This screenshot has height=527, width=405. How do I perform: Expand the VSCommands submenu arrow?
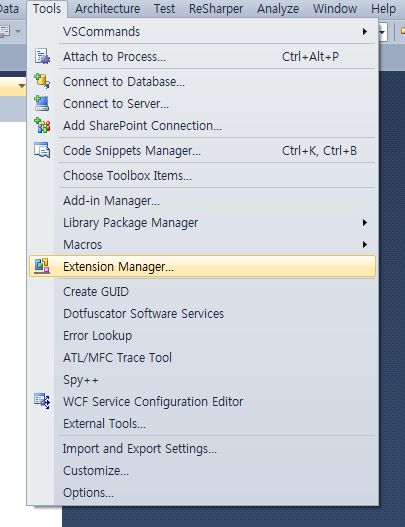[x=365, y=32]
